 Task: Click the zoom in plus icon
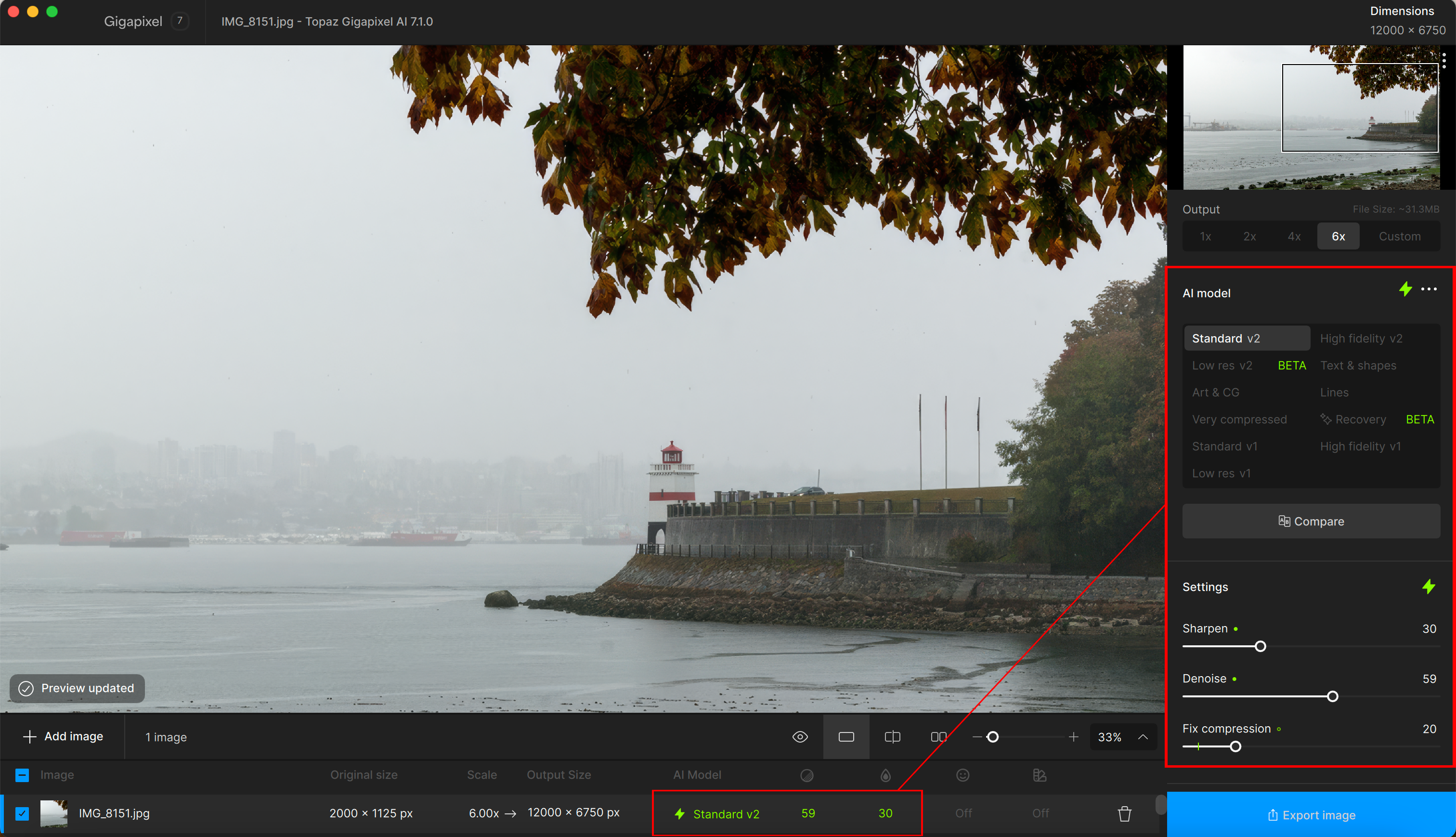pyautogui.click(x=1073, y=737)
